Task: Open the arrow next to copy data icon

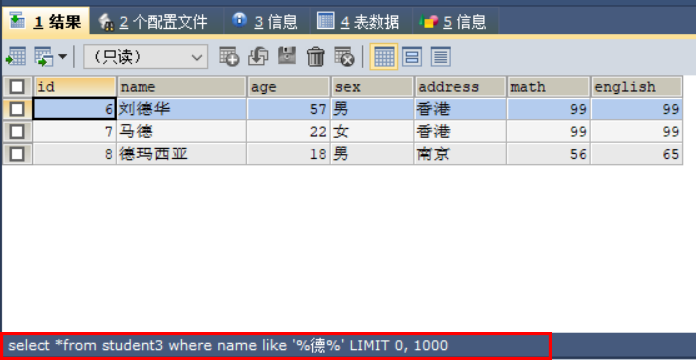Action: tap(62, 57)
